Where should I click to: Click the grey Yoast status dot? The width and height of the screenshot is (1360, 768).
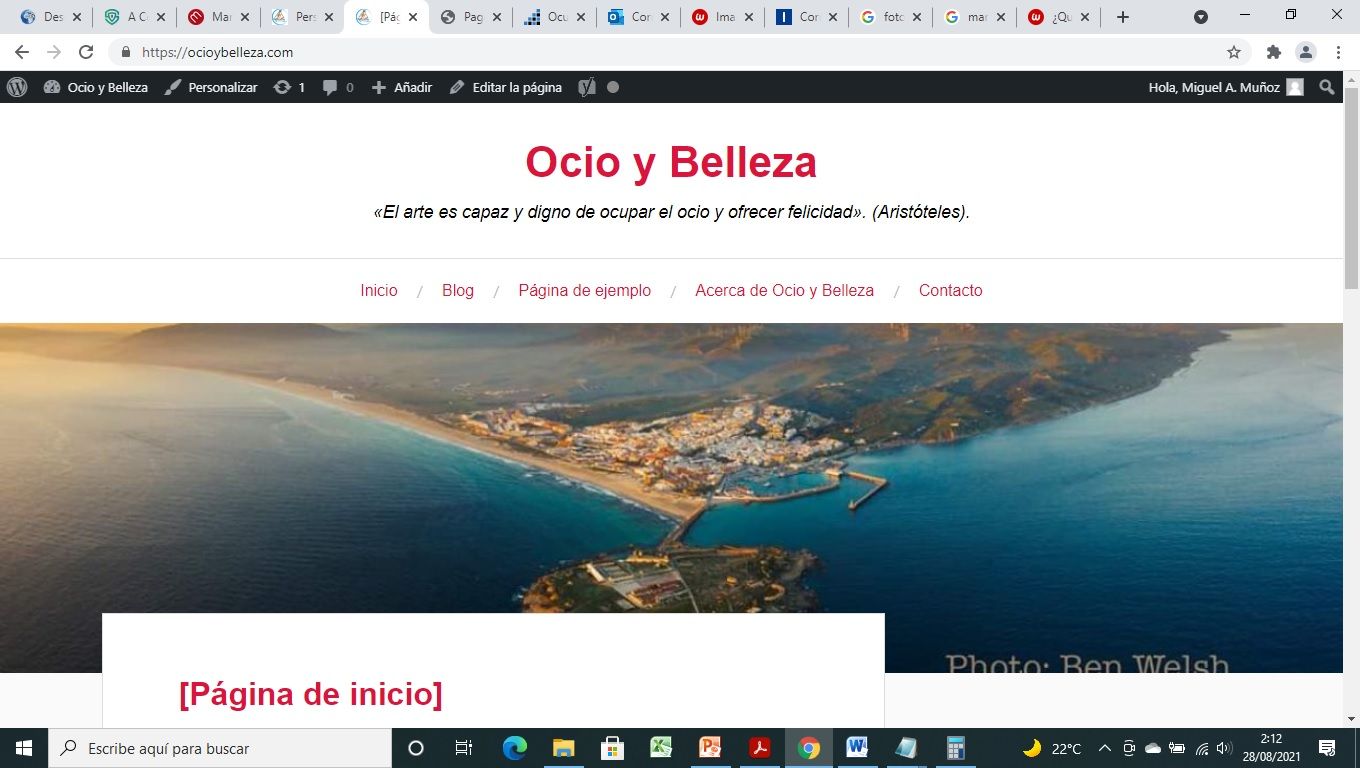point(613,87)
